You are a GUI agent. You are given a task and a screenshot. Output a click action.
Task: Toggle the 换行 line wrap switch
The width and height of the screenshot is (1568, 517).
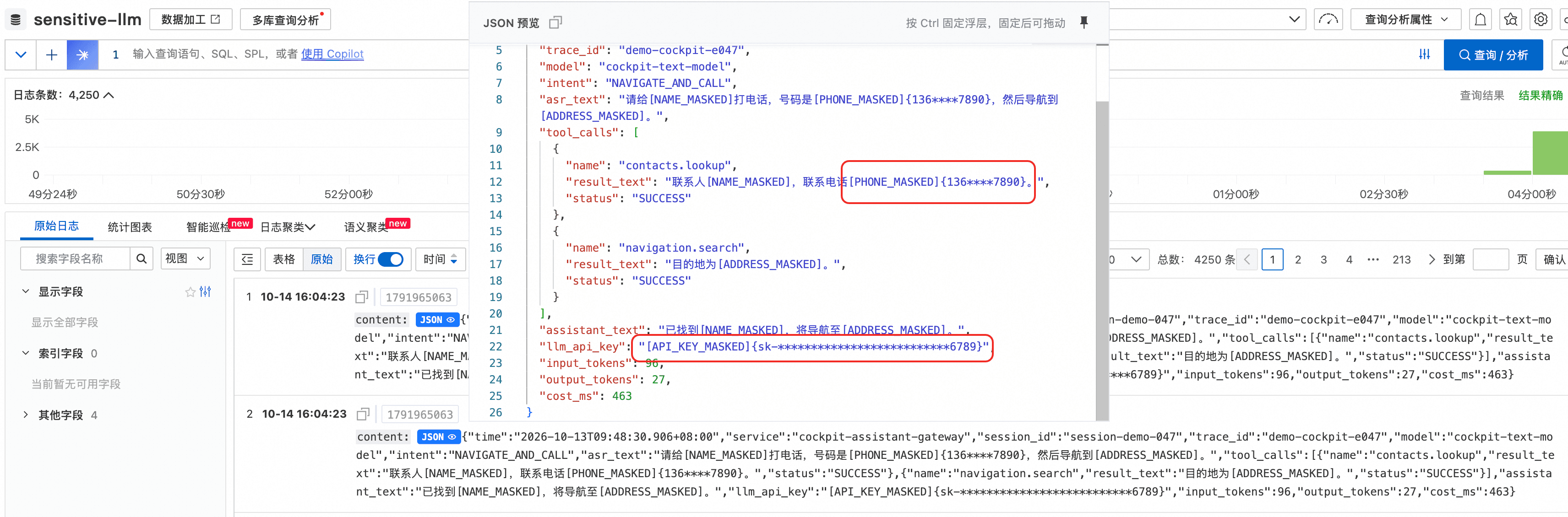pos(390,260)
